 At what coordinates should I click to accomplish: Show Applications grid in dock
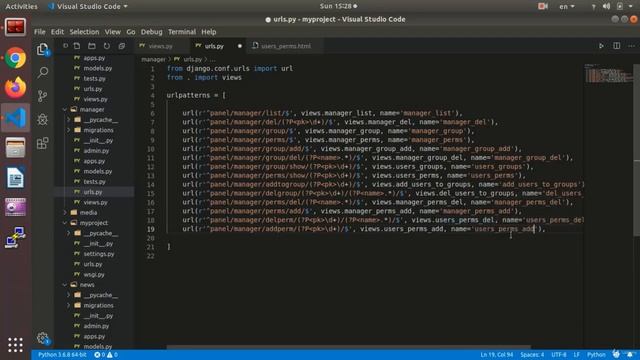point(16,345)
